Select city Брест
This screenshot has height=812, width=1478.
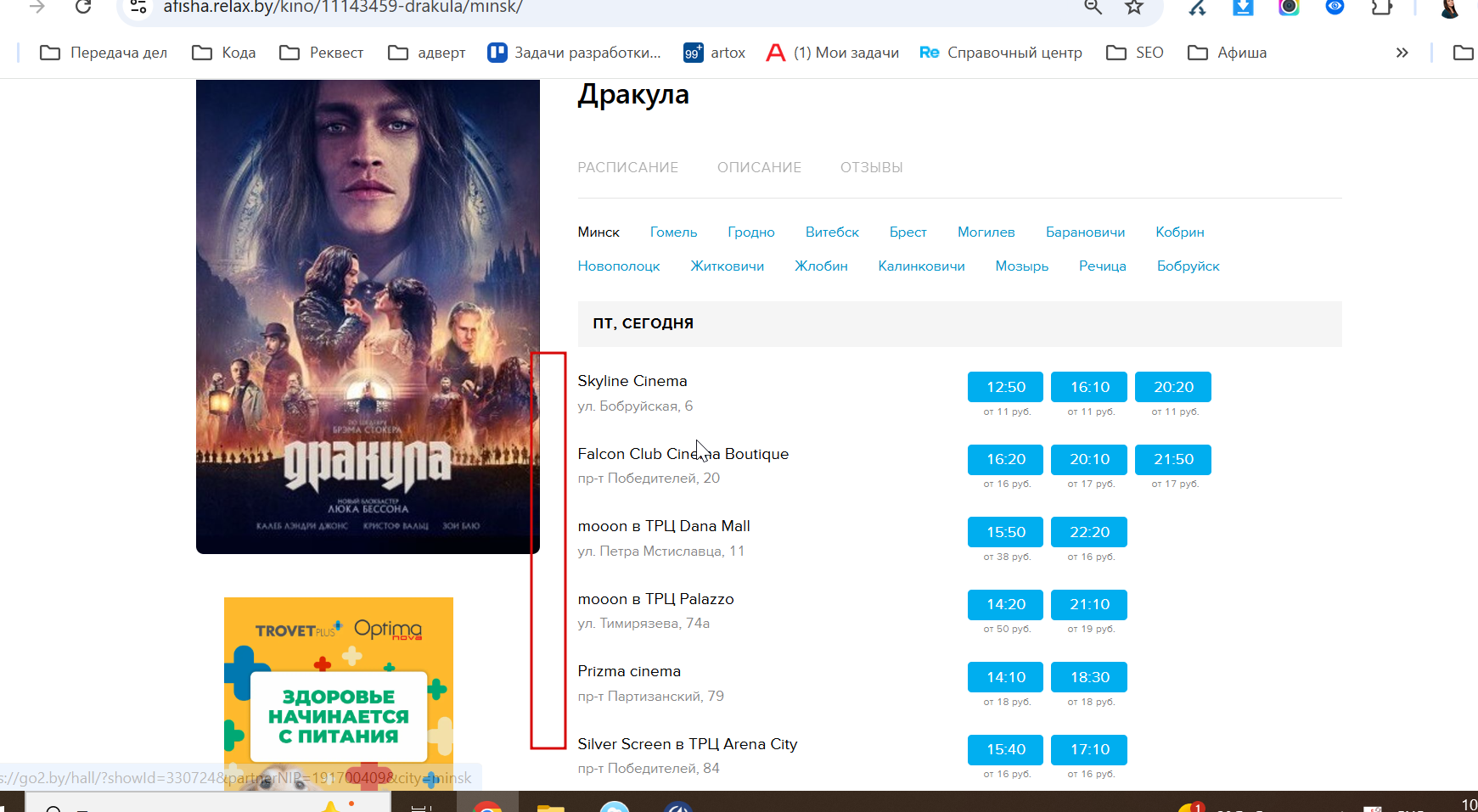pos(908,232)
